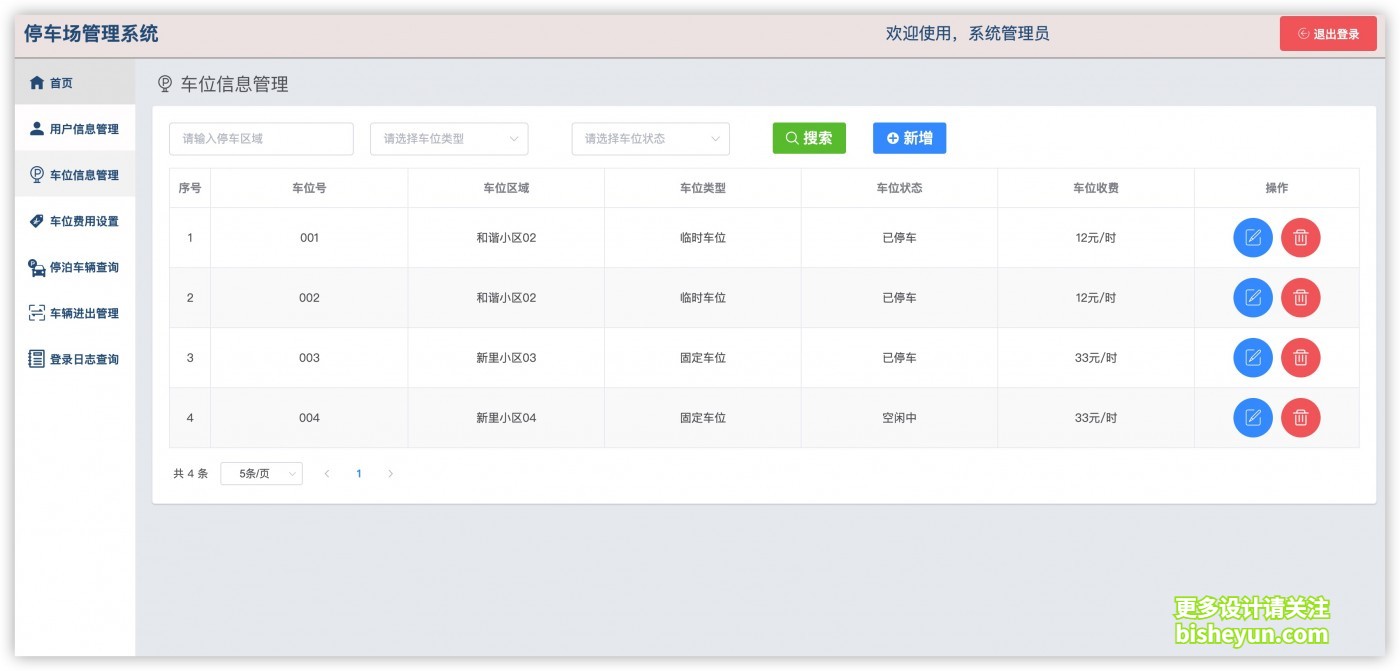The width and height of the screenshot is (1400, 671).
Task: Edit the row for parking space 002
Action: pyautogui.click(x=1252, y=298)
